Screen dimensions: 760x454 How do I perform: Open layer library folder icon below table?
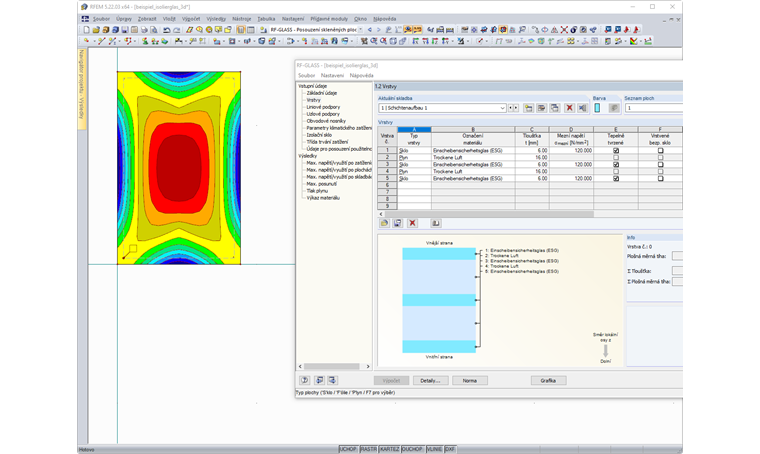click(x=384, y=223)
